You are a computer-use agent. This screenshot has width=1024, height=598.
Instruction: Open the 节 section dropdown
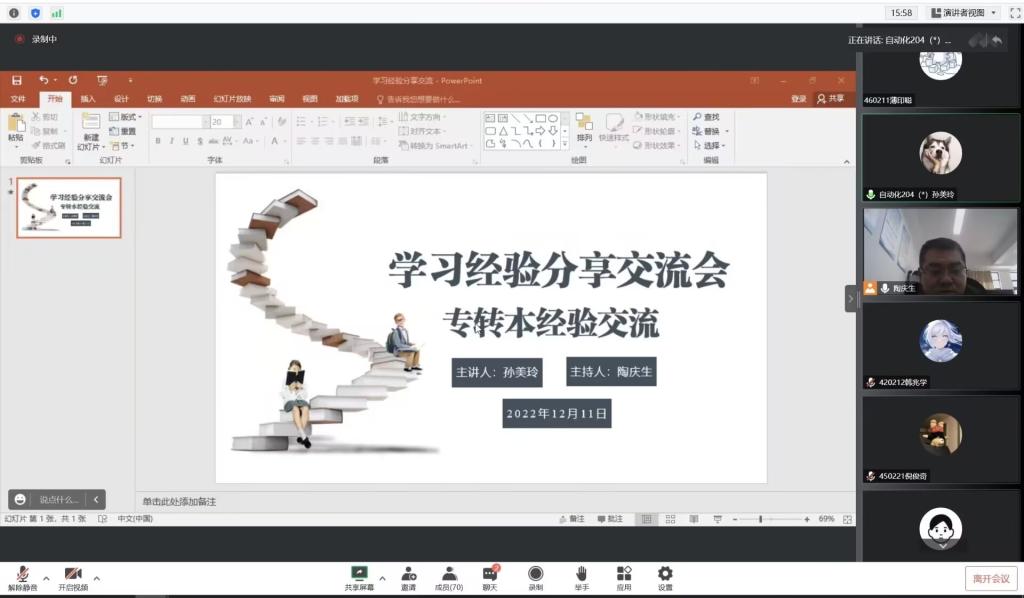(123, 146)
